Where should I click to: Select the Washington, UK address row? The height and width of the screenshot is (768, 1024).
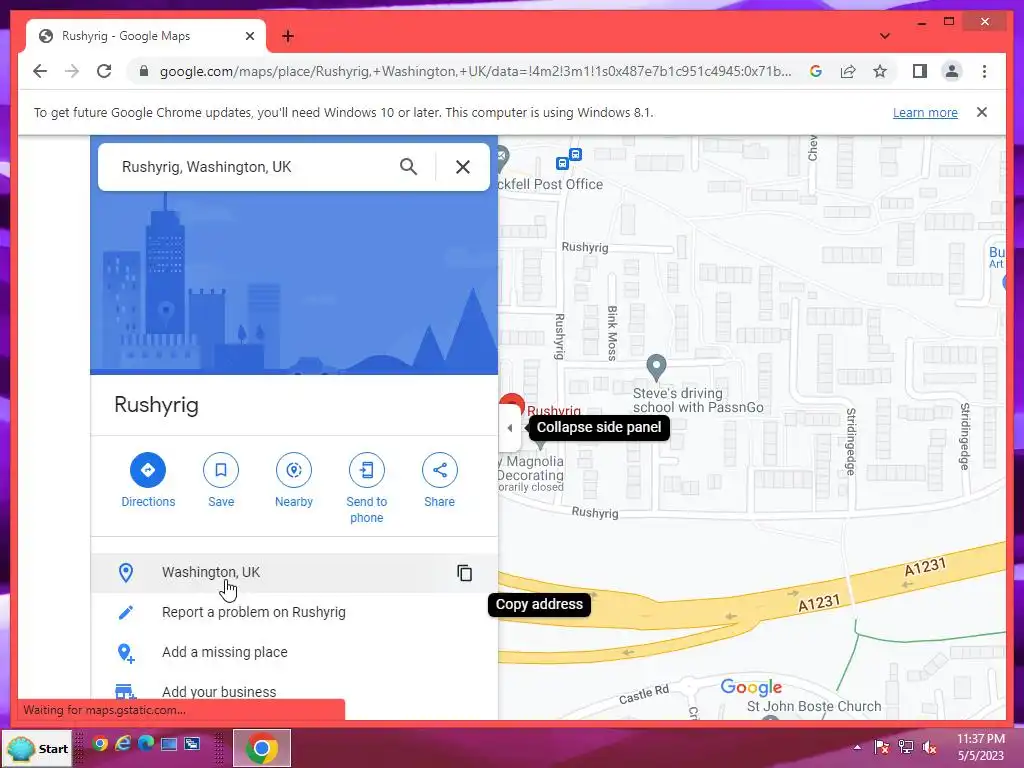(x=294, y=573)
